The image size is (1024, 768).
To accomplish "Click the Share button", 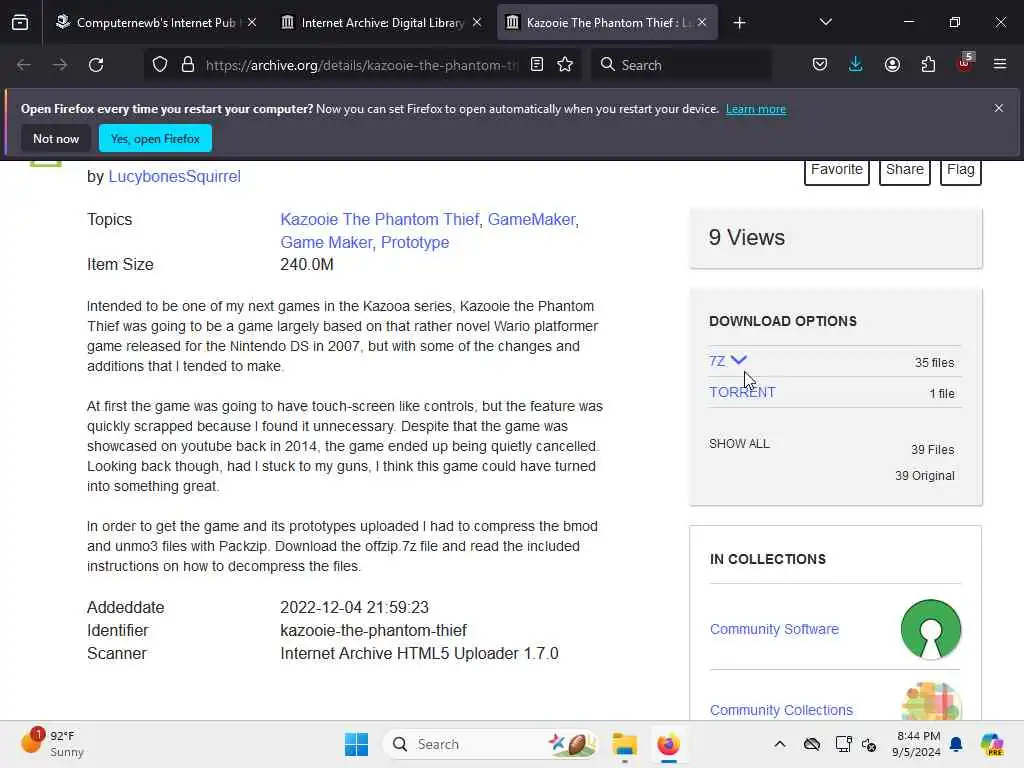I will pos(904,171).
